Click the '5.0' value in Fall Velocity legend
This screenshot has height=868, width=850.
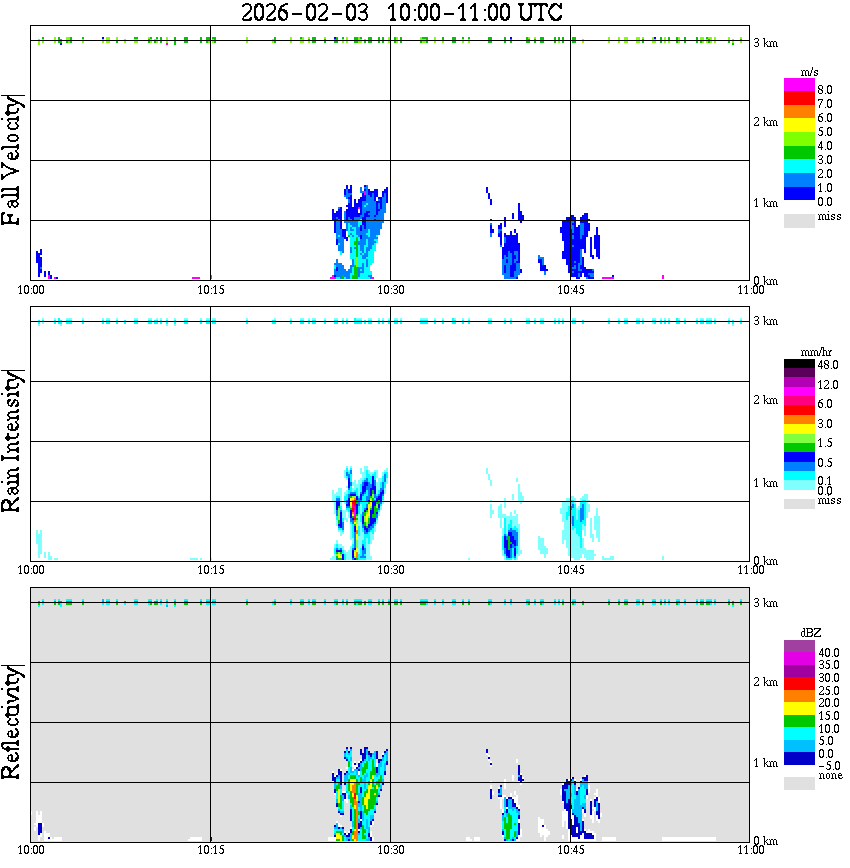(x=825, y=132)
